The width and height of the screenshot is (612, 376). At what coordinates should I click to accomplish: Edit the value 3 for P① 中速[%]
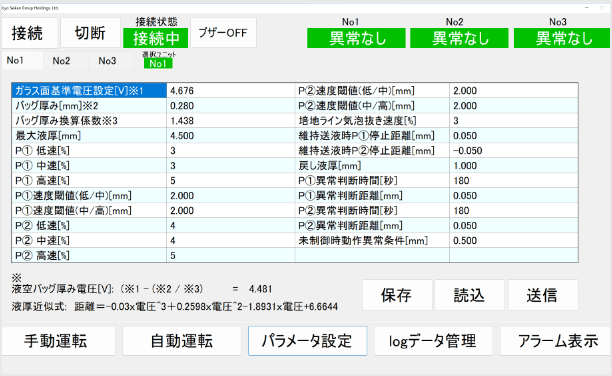pyautogui.click(x=231, y=166)
